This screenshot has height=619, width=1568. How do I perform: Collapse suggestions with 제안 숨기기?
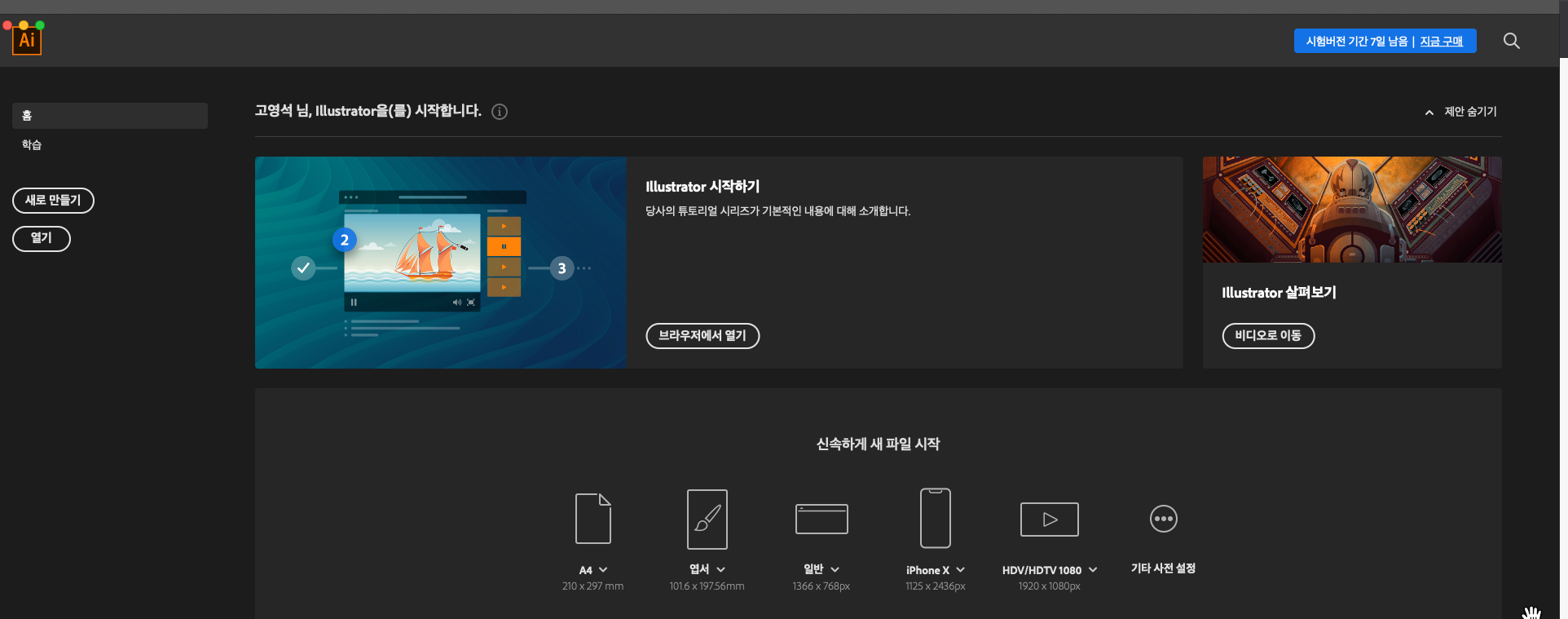click(x=1461, y=112)
